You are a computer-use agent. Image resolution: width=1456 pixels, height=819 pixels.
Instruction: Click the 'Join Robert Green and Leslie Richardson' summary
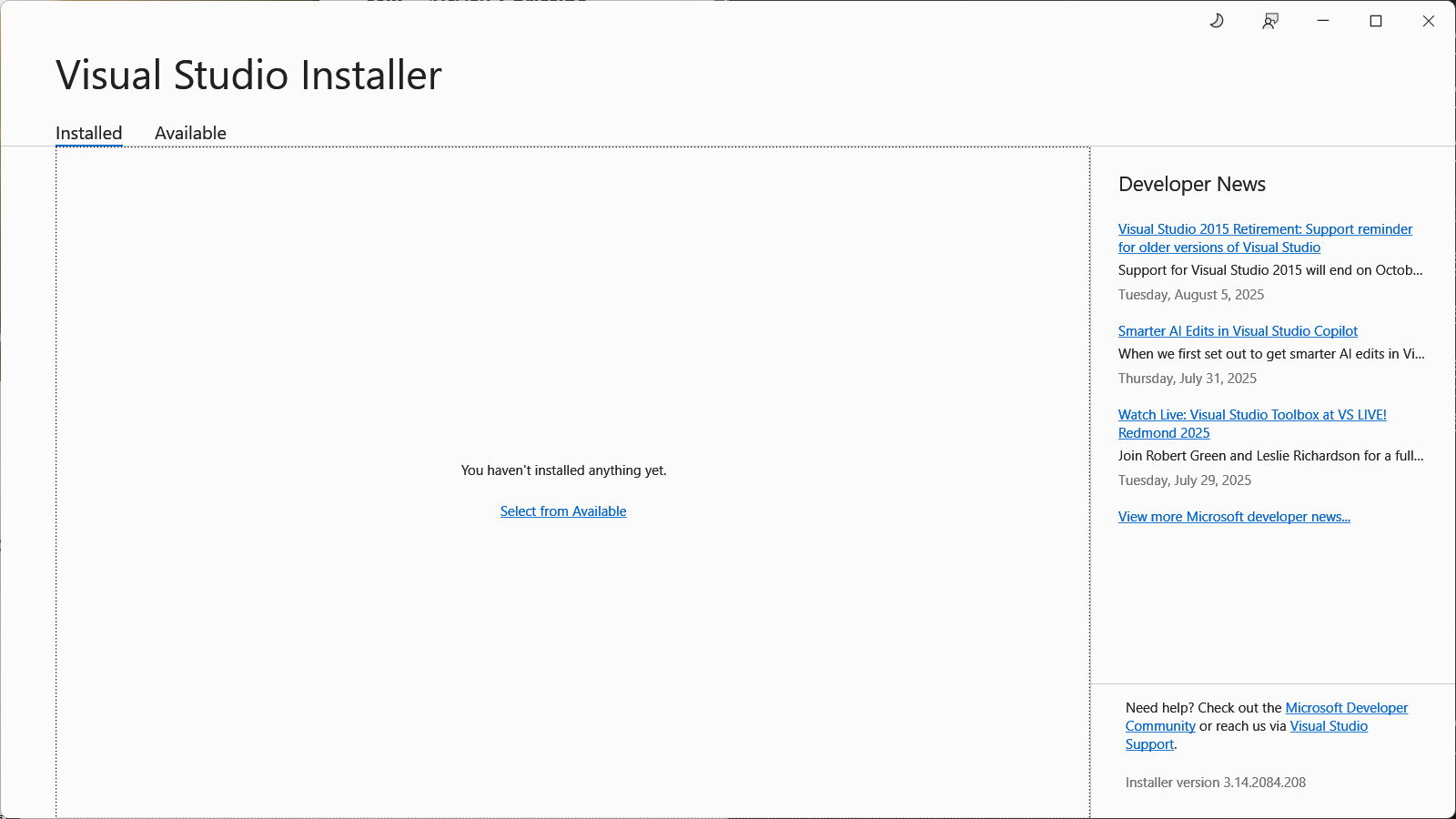(x=1270, y=456)
